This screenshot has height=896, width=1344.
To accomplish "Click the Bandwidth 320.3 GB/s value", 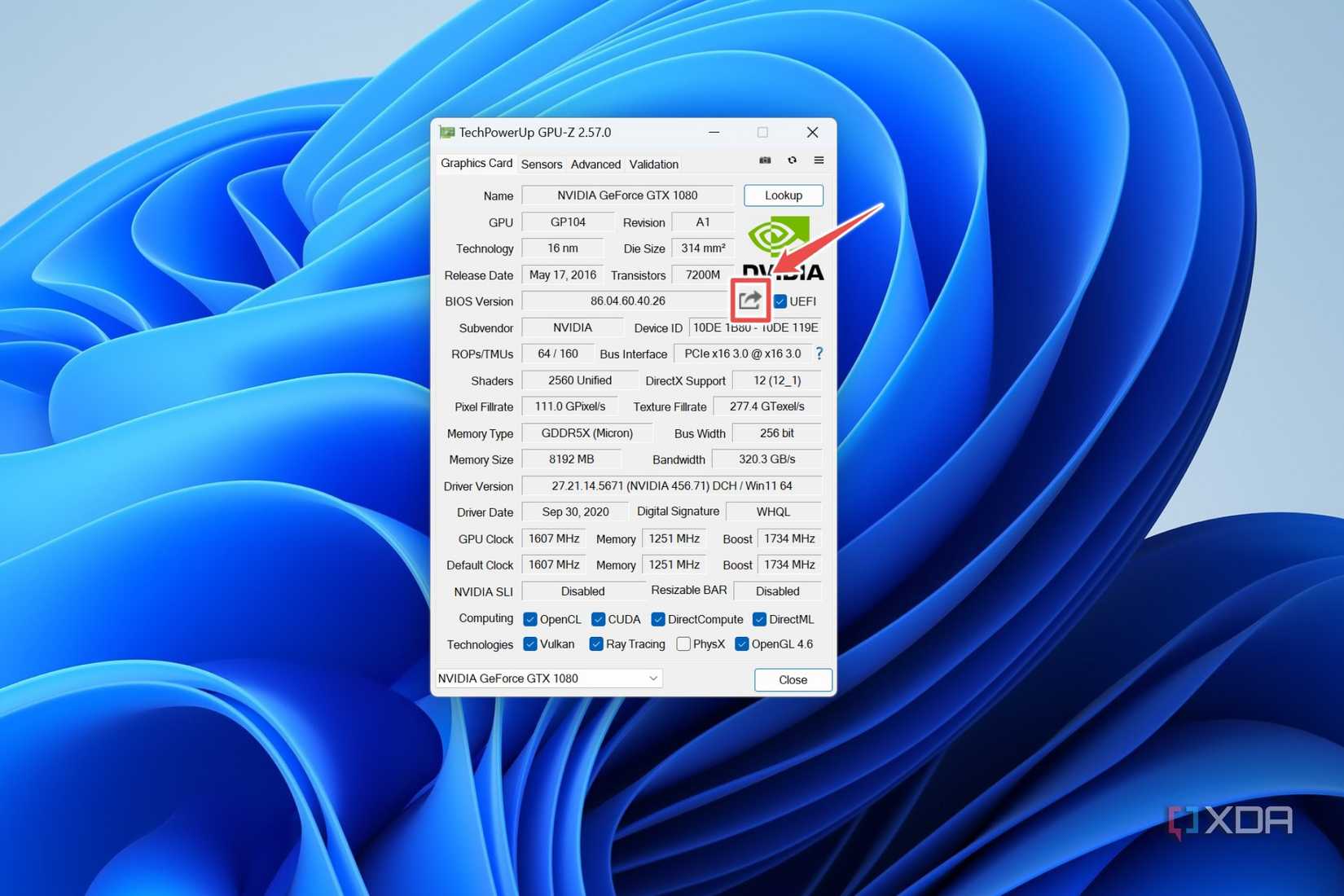I will [x=766, y=459].
